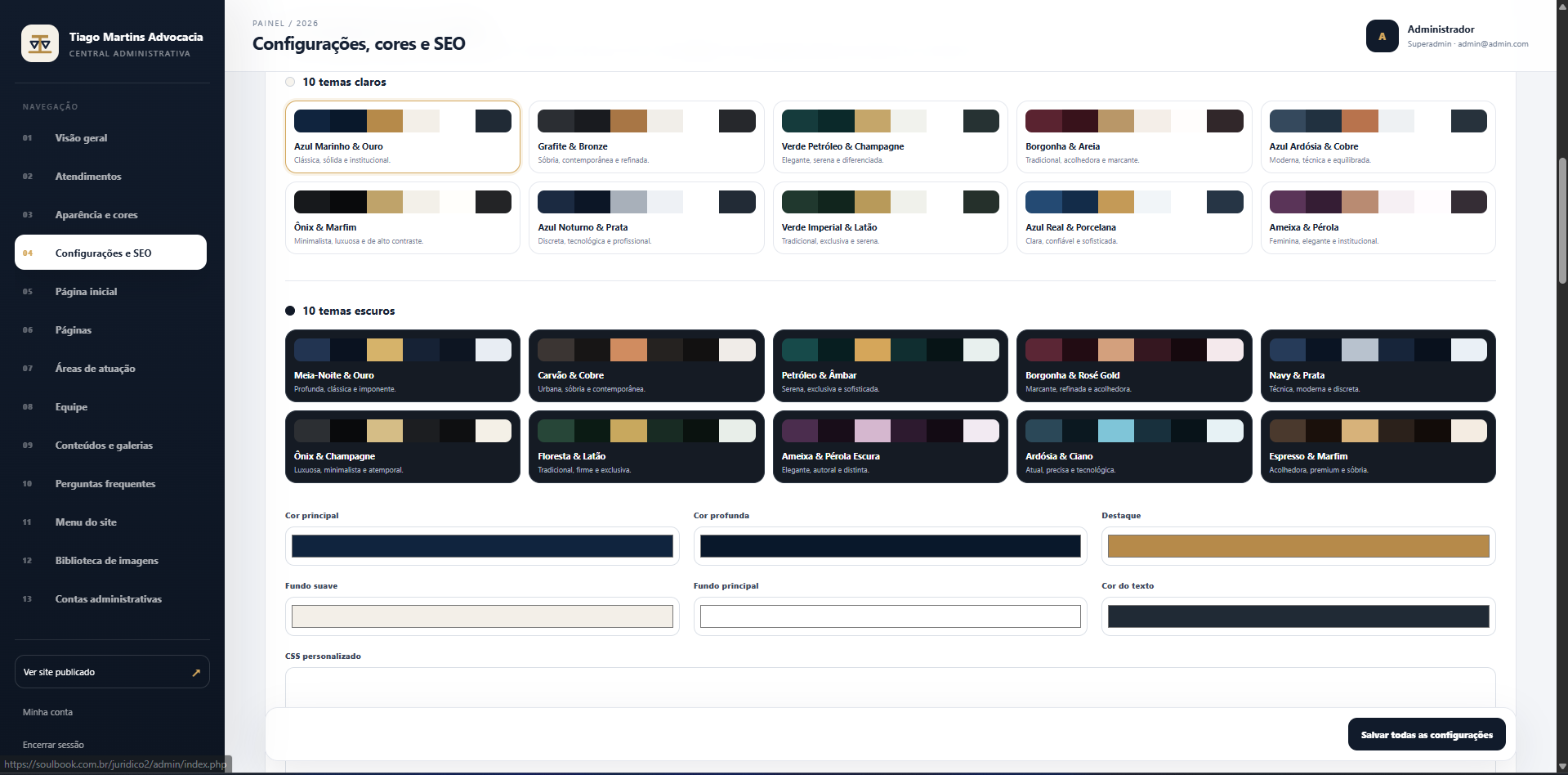Open the Fundo principal color picker
The height and width of the screenshot is (775, 1568).
pos(890,616)
